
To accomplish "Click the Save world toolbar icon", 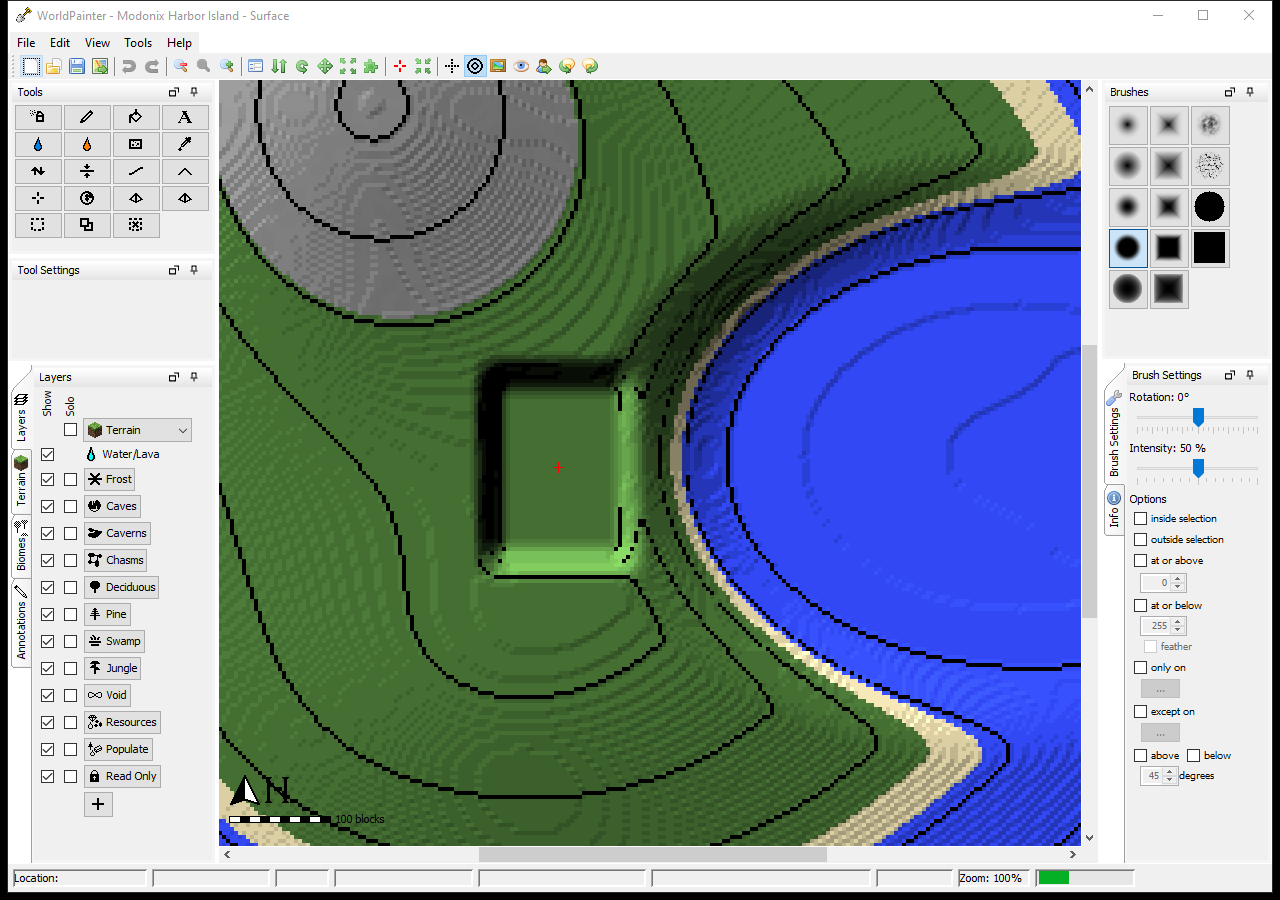I will (x=77, y=66).
